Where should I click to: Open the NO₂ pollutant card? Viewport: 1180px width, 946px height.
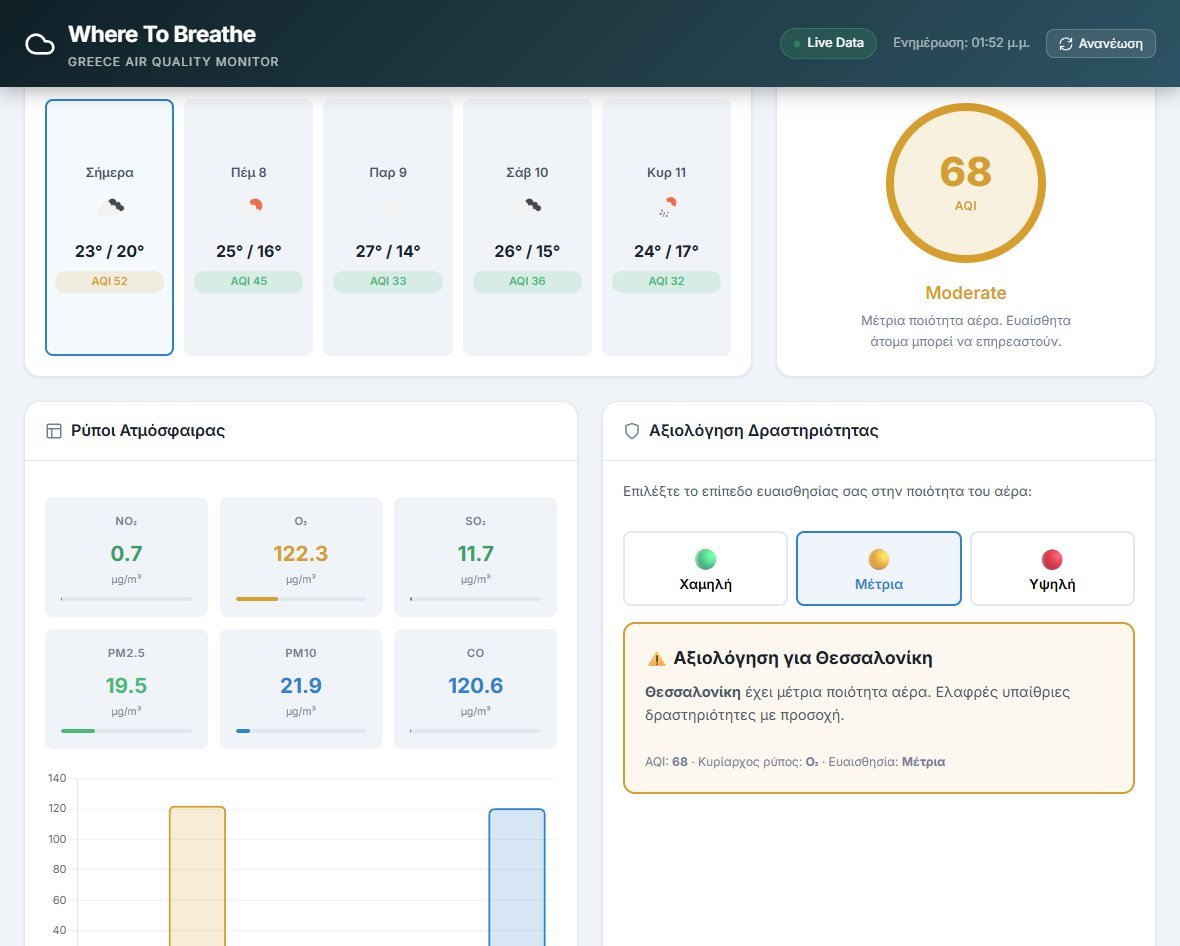126,557
